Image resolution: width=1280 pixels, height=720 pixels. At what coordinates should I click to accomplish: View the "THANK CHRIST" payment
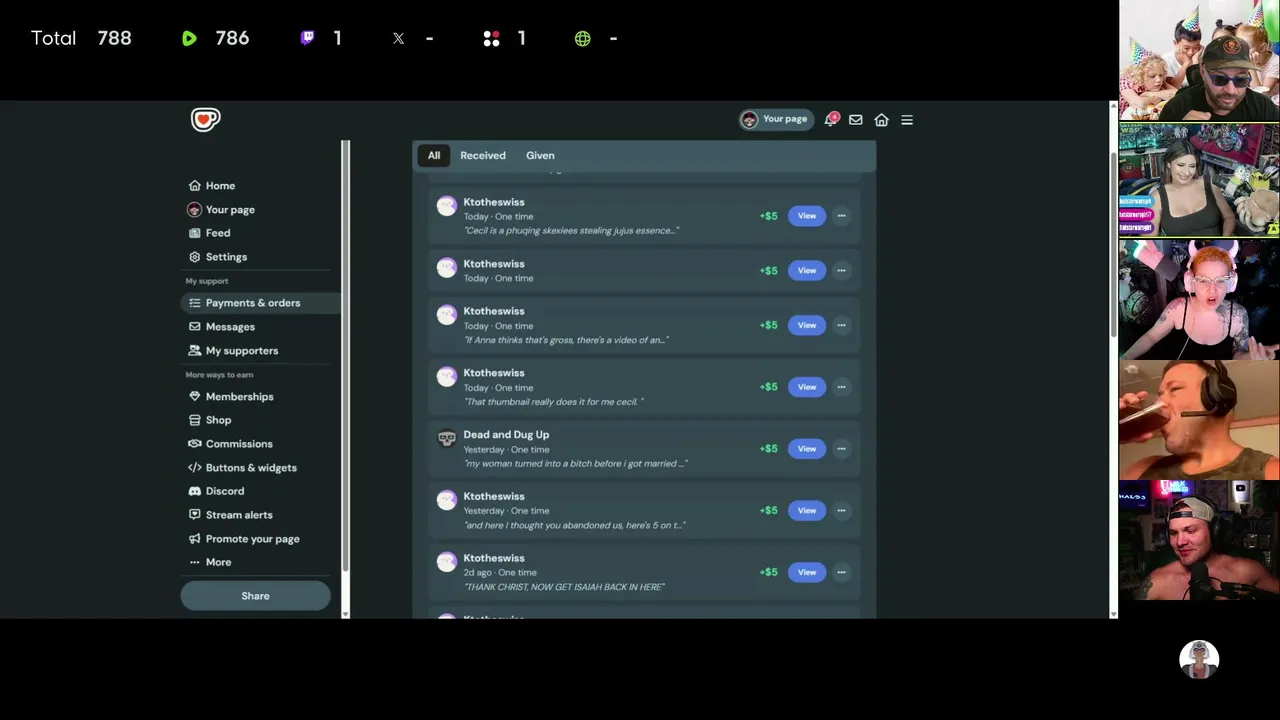[x=807, y=572]
